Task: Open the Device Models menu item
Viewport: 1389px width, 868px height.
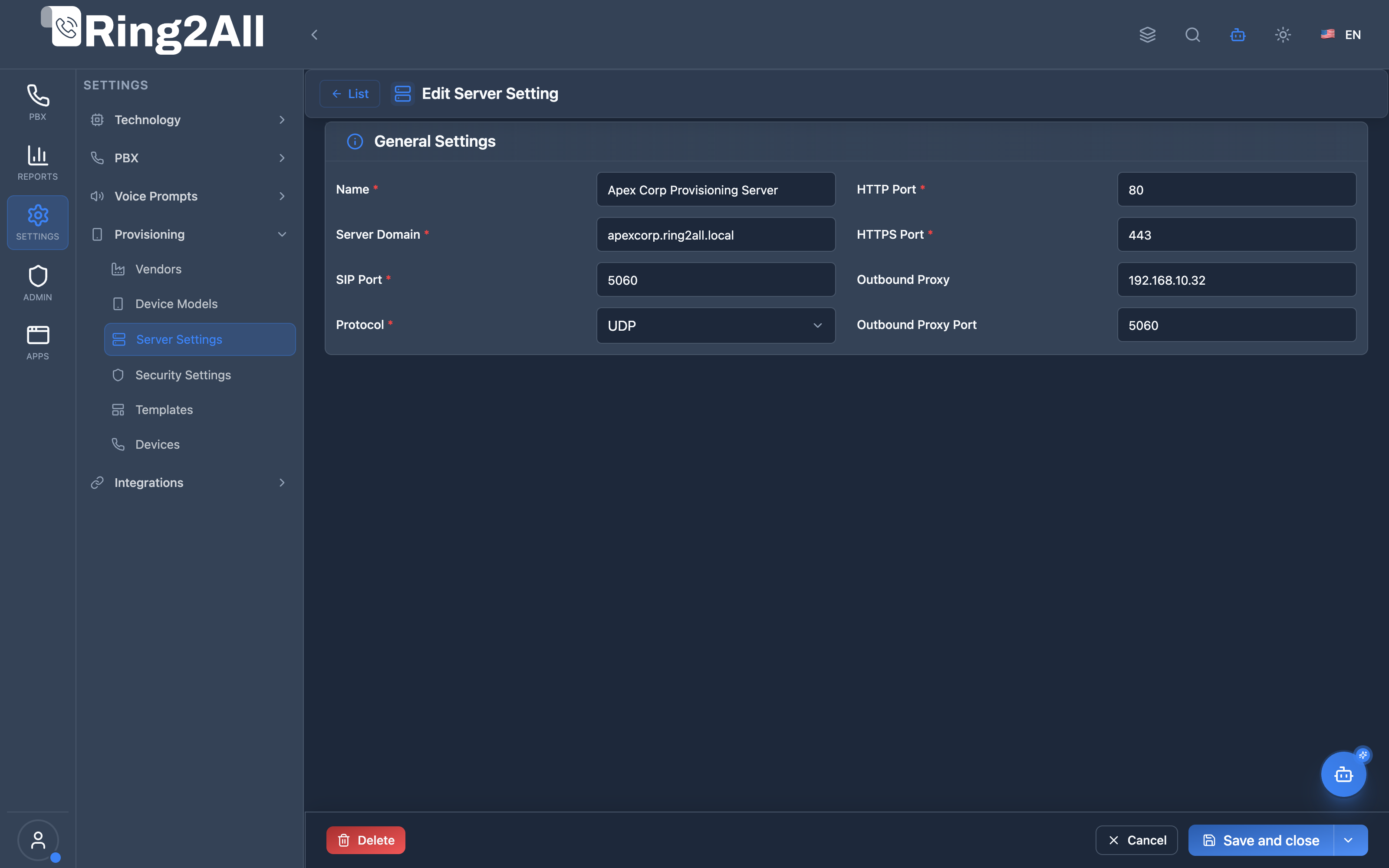Action: pos(200,304)
